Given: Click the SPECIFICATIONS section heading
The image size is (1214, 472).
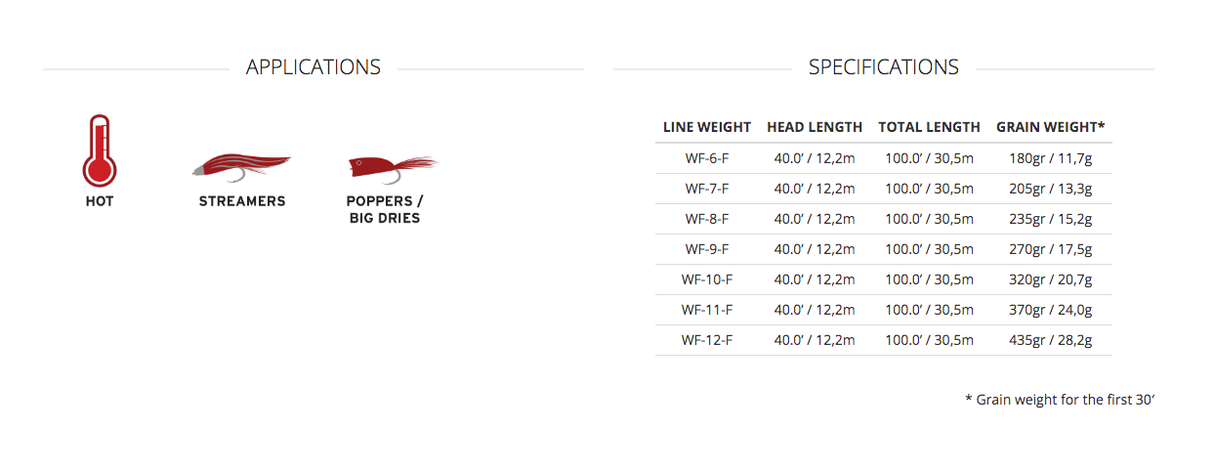Looking at the screenshot, I should (x=883, y=67).
